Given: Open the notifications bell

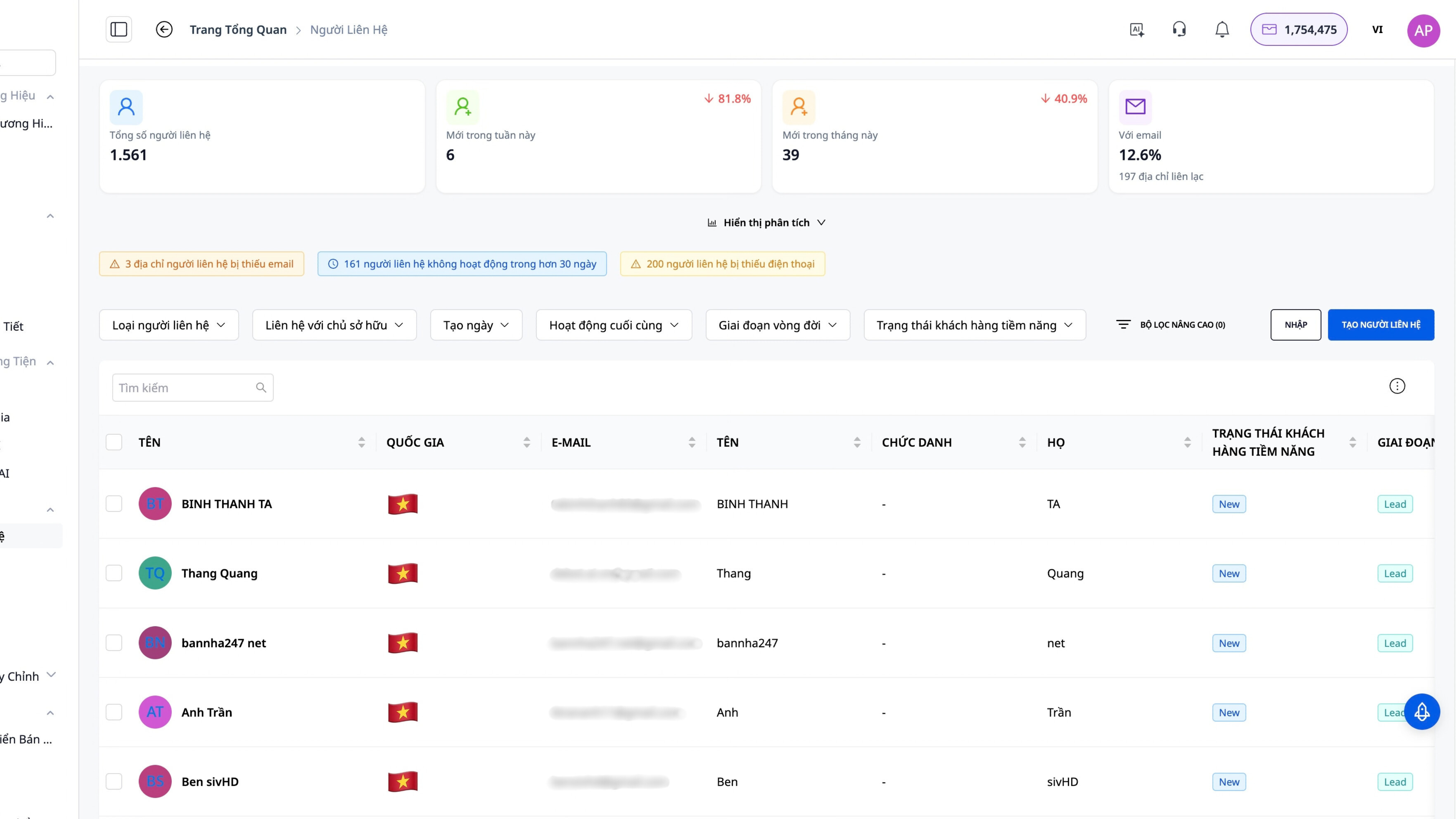Looking at the screenshot, I should point(1222,29).
